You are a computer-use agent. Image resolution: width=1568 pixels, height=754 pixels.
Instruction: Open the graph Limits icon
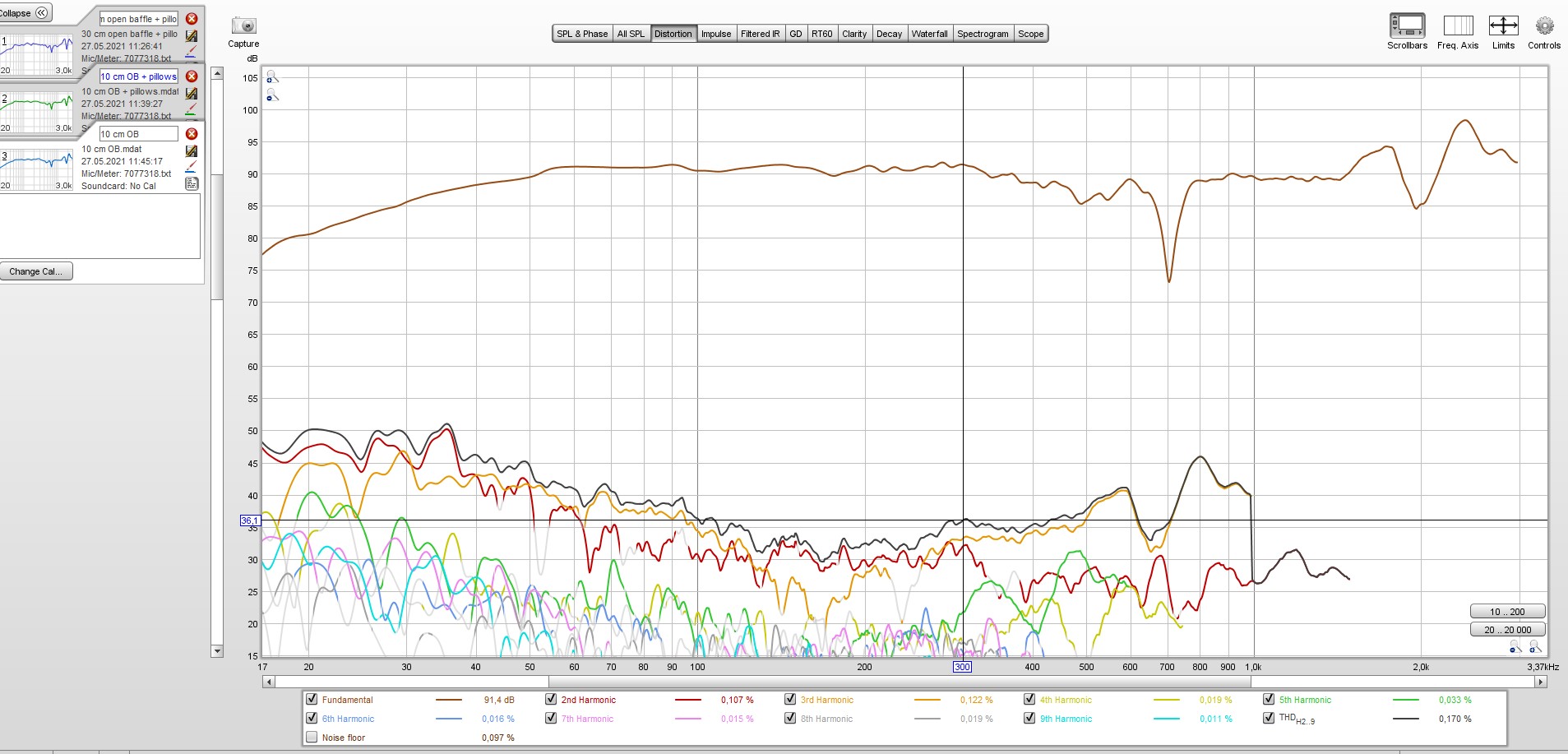click(1503, 26)
